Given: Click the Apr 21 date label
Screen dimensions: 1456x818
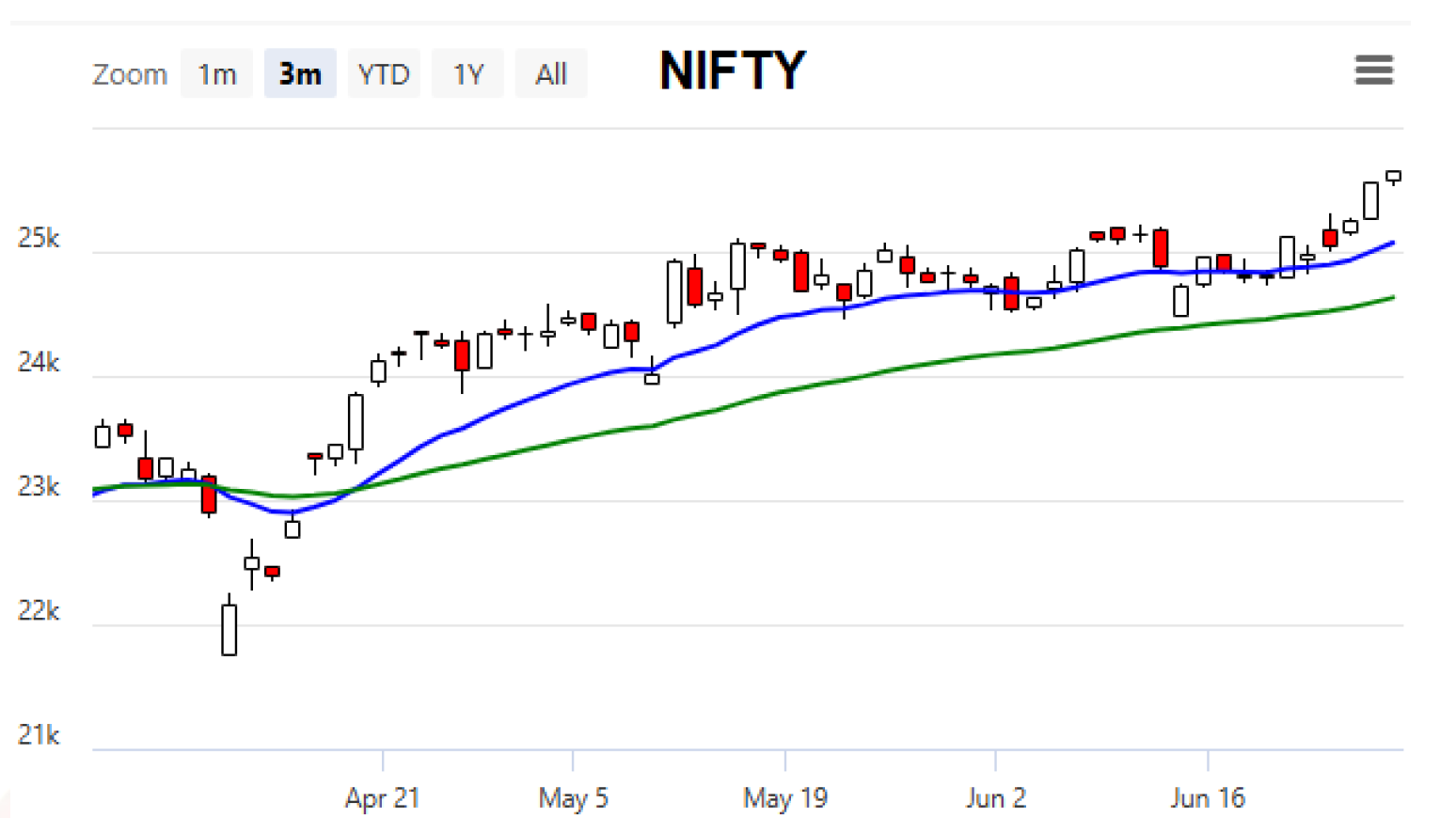Looking at the screenshot, I should point(382,798).
